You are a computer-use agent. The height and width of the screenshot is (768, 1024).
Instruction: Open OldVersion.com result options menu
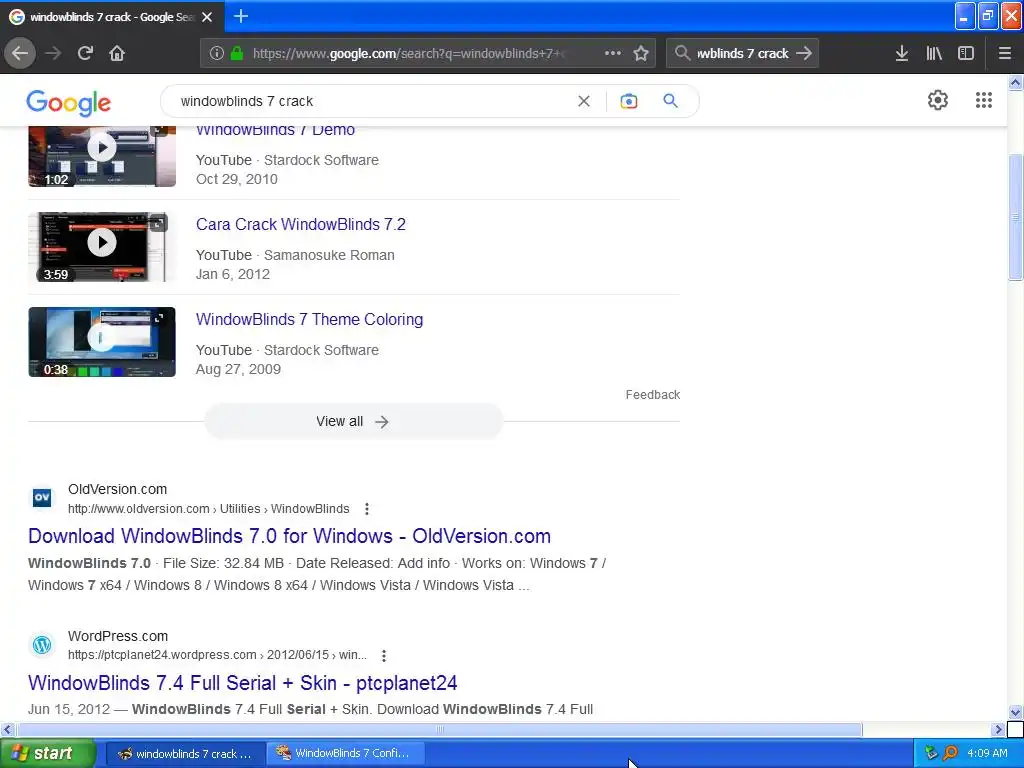pos(367,509)
